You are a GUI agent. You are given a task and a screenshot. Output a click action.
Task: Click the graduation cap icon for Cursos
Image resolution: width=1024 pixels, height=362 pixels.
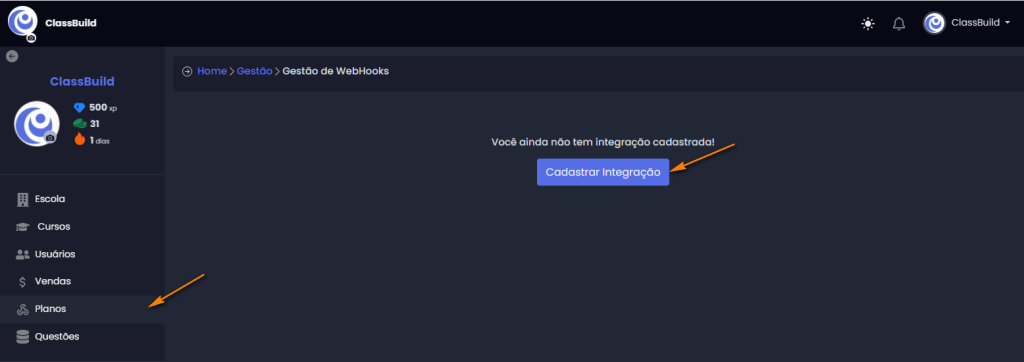23,227
